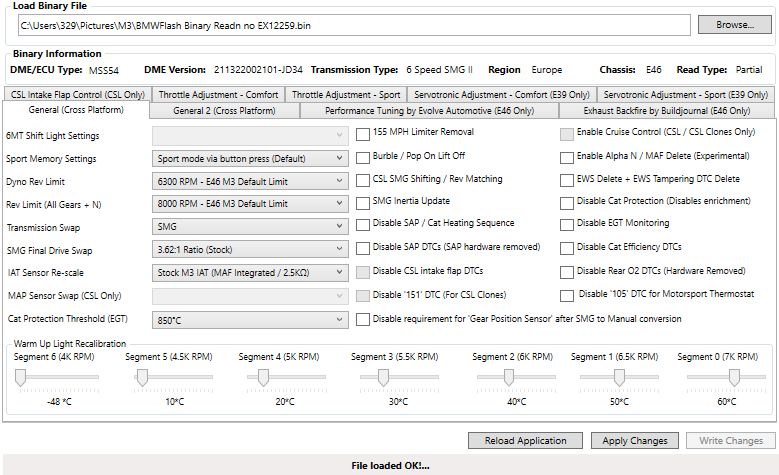The height and width of the screenshot is (475, 779).
Task: Click the Segment 5 (4.5K RPM) slider thumb
Action: (142, 378)
